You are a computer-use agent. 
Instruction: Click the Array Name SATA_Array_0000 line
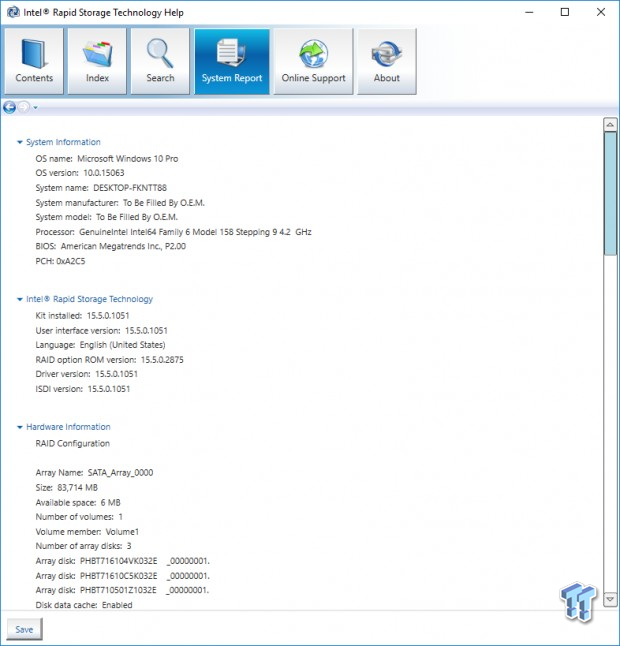click(x=94, y=473)
